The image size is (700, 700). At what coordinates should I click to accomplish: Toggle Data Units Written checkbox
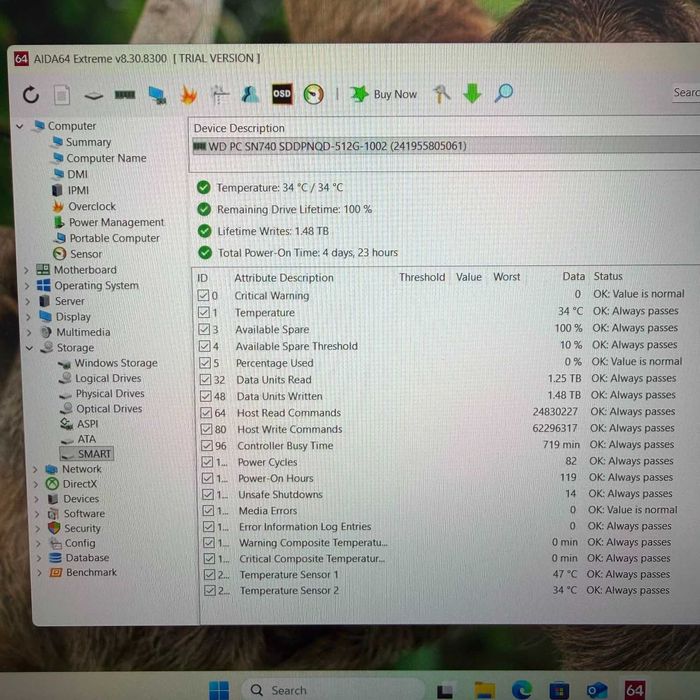point(206,396)
